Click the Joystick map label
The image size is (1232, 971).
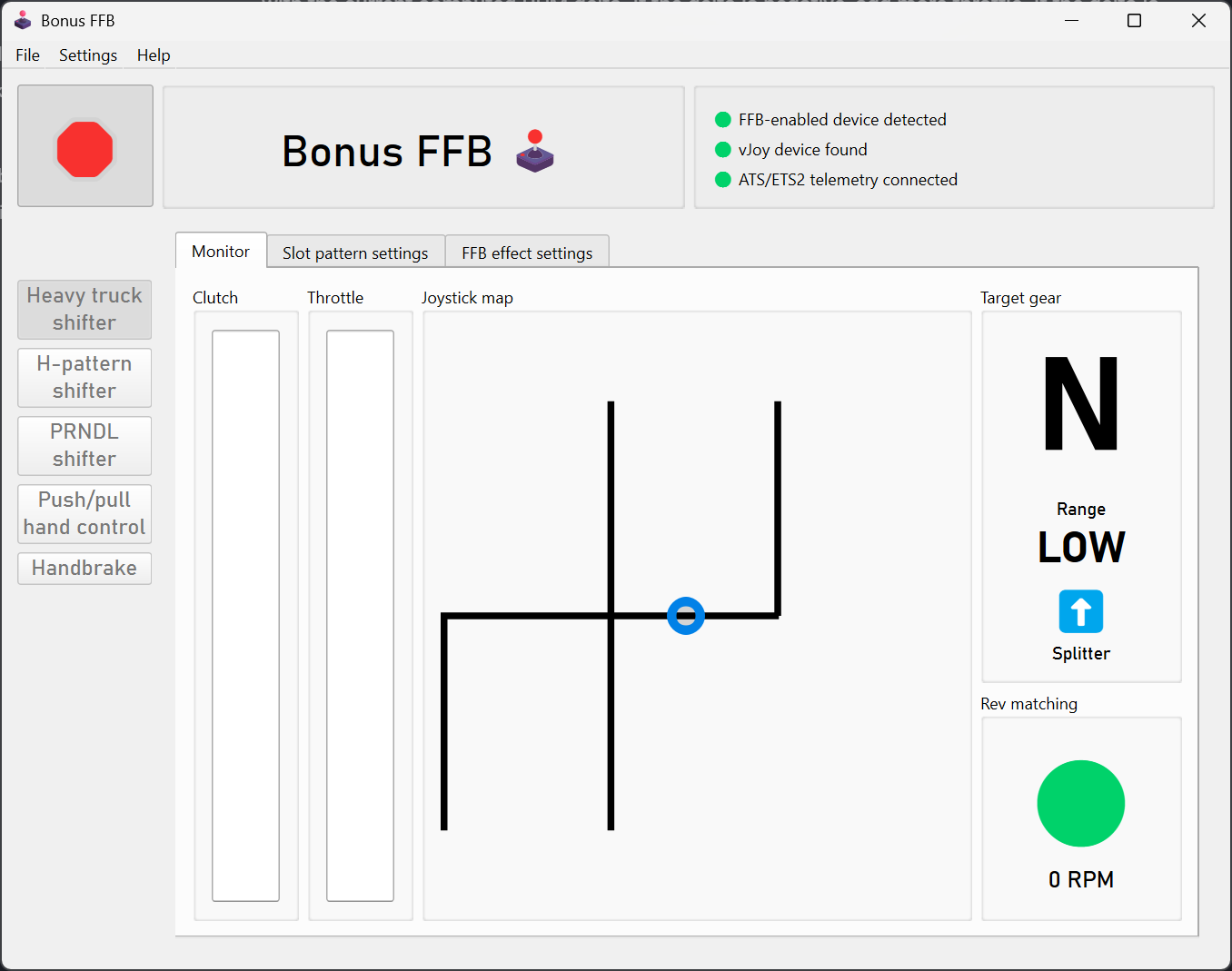(x=467, y=298)
